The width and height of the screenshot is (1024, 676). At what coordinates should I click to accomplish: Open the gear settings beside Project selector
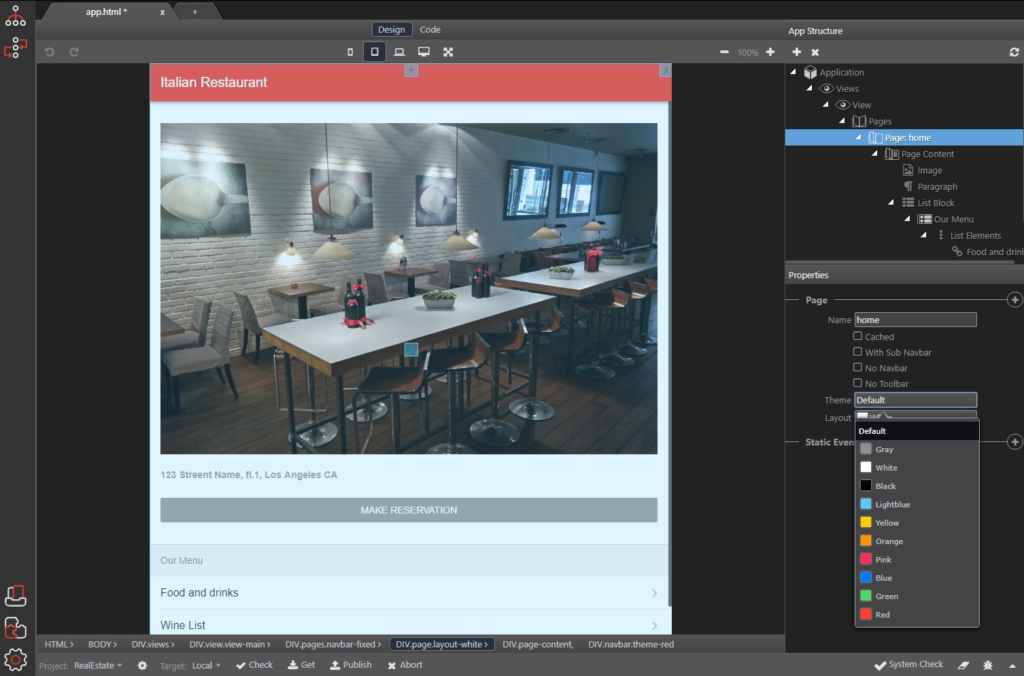141,665
